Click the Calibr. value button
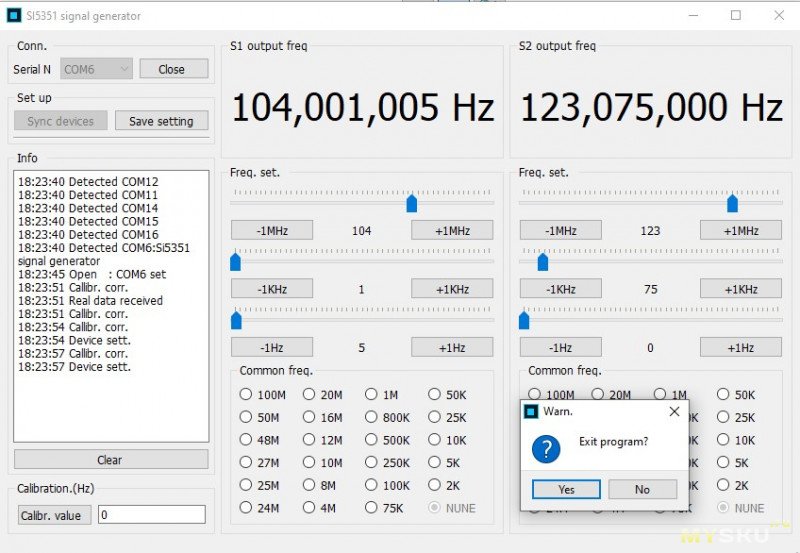This screenshot has width=800, height=553. coord(53,515)
